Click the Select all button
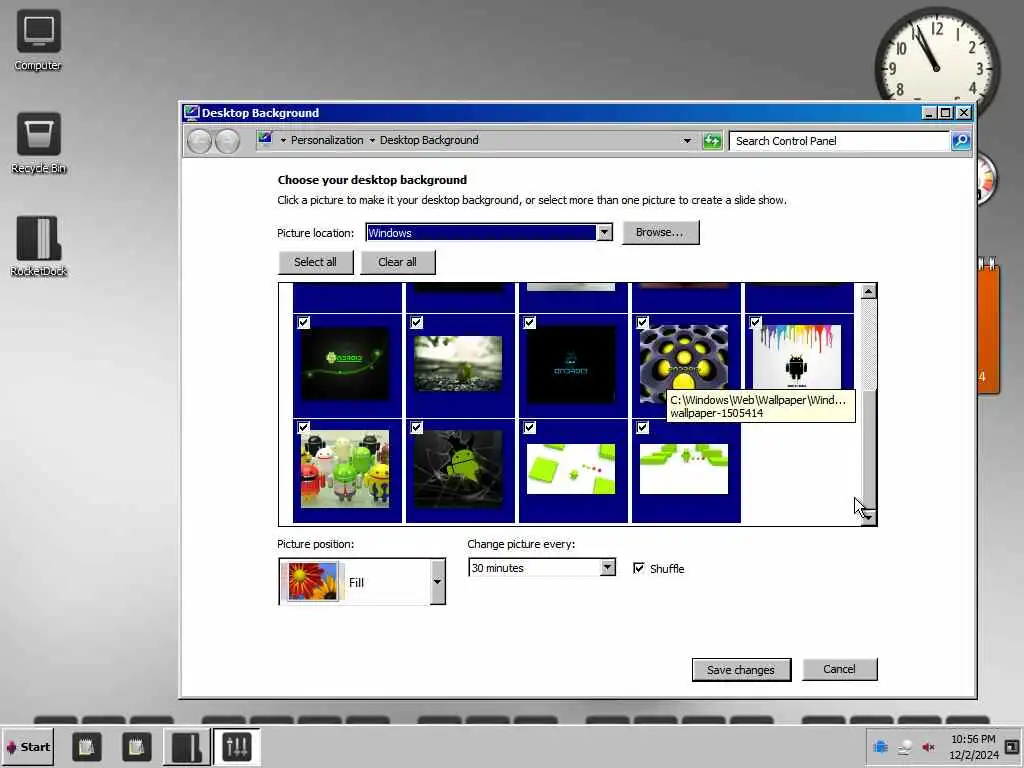The height and width of the screenshot is (768, 1024). coord(315,262)
